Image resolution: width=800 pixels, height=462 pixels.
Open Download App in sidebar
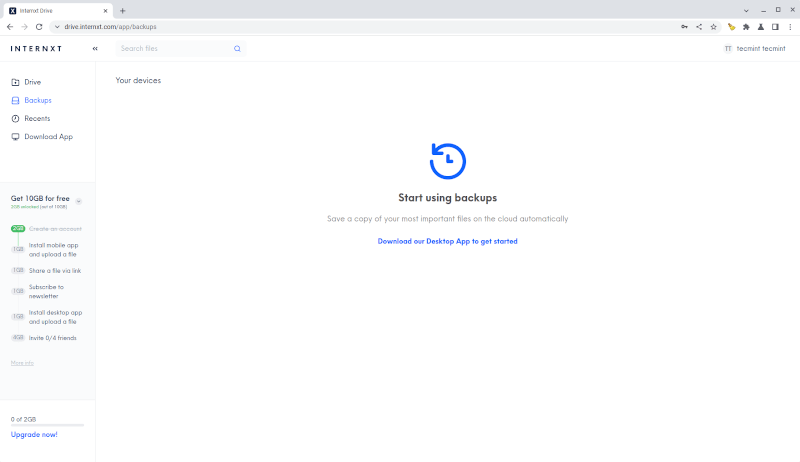(48, 137)
